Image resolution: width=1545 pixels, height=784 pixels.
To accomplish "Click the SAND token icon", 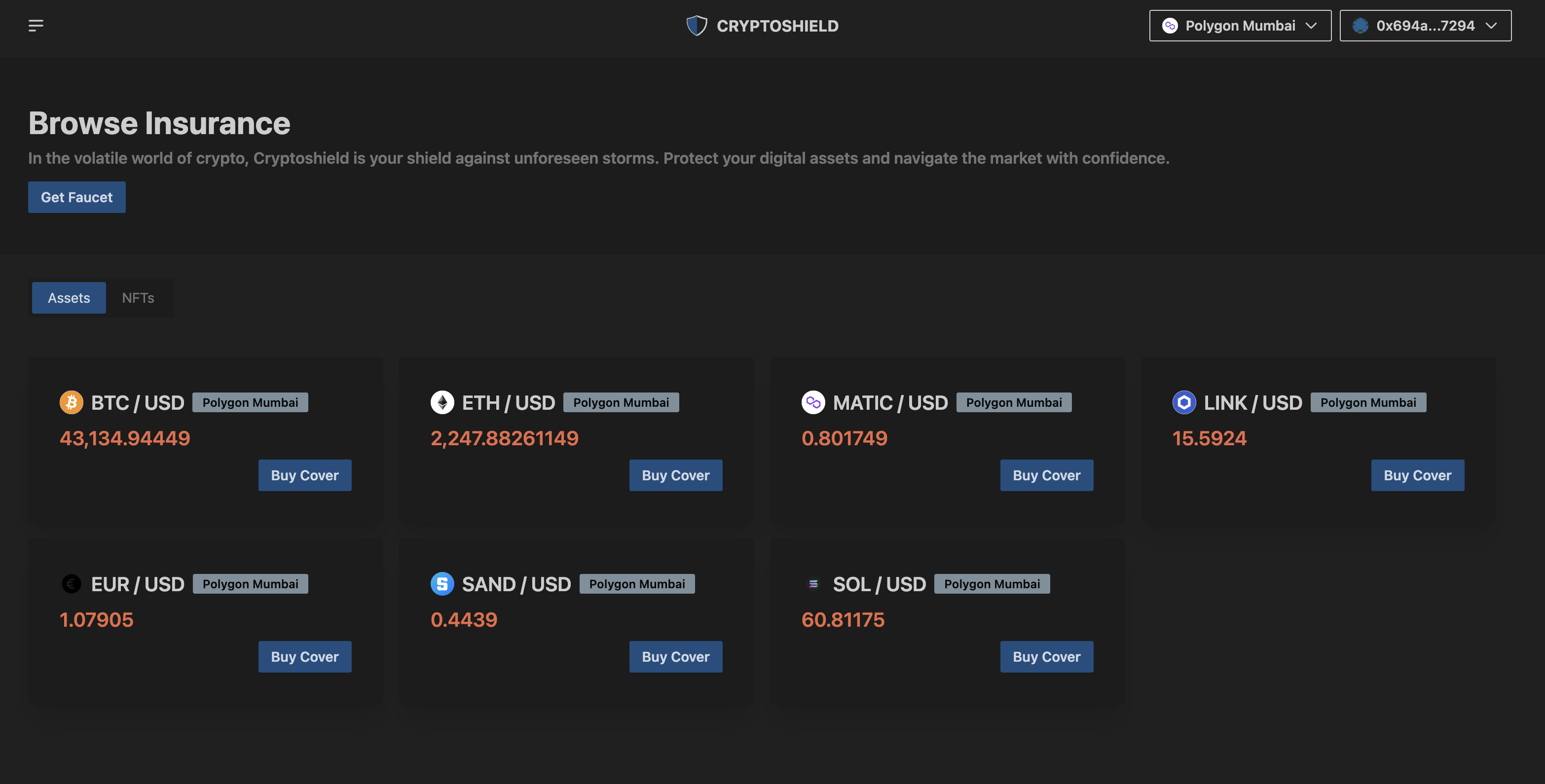I will [442, 584].
